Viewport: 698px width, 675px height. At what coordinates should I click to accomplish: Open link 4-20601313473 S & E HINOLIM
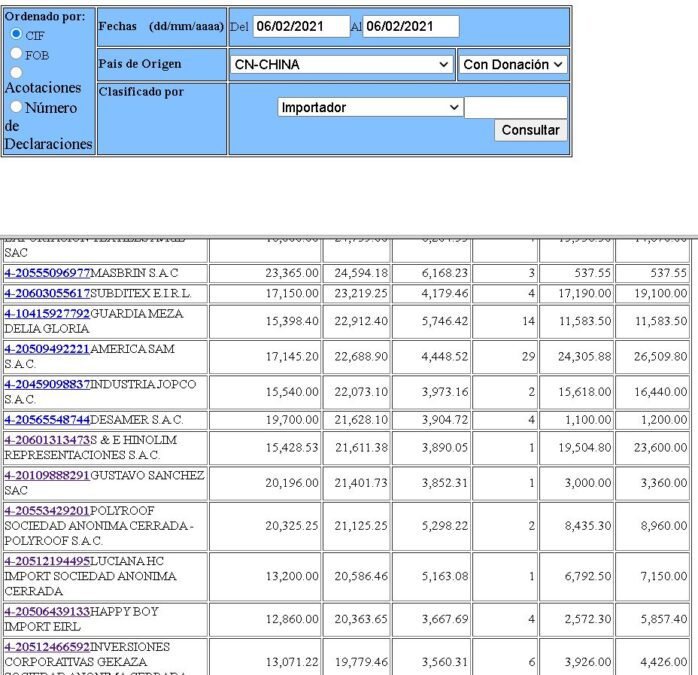pos(47,440)
